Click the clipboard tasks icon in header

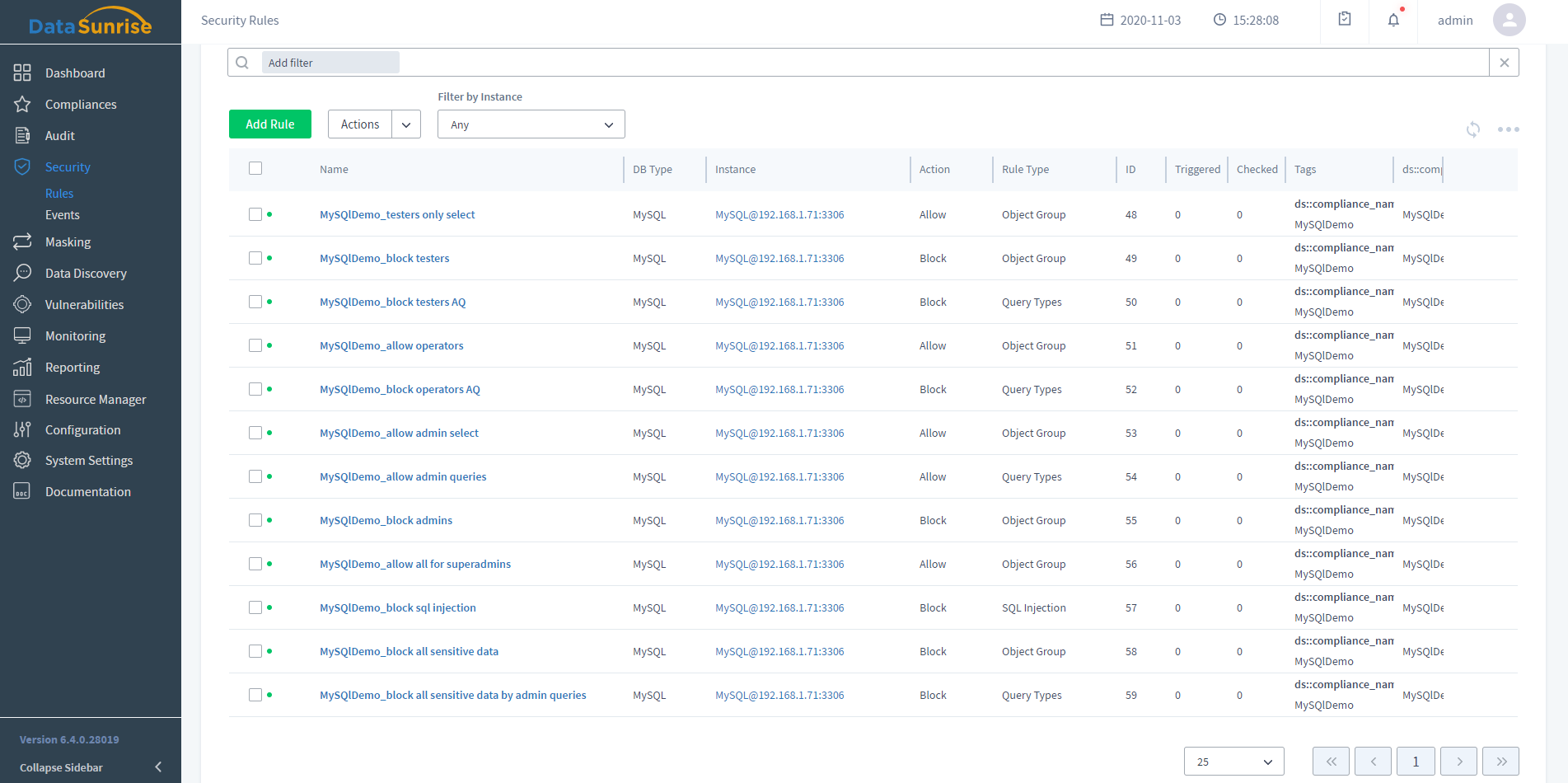coord(1345,19)
